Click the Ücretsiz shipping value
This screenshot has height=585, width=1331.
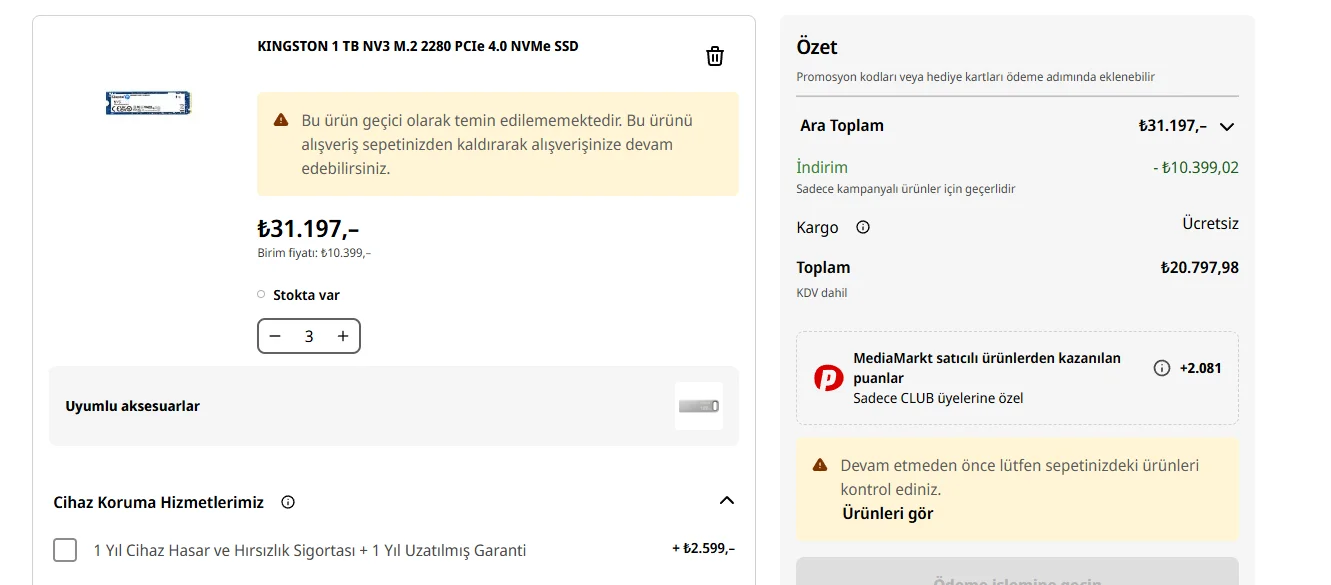1210,223
